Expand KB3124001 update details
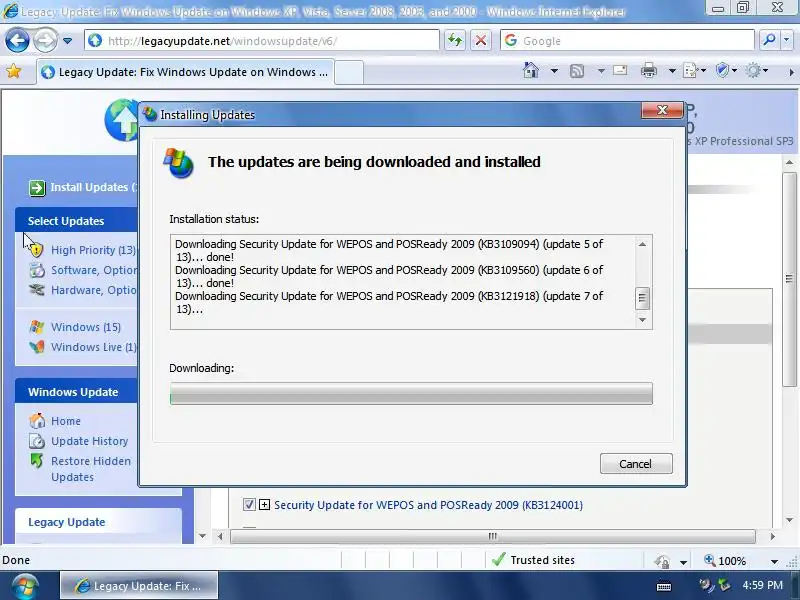Image resolution: width=800 pixels, height=600 pixels. [x=264, y=505]
